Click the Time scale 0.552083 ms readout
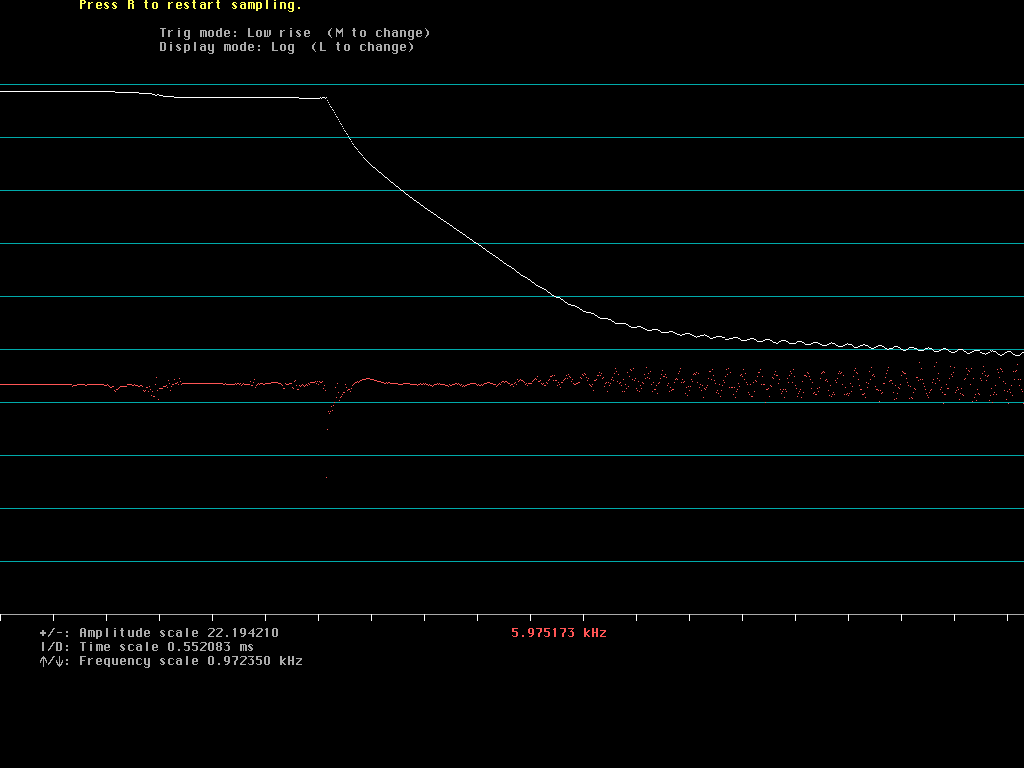 coord(147,647)
